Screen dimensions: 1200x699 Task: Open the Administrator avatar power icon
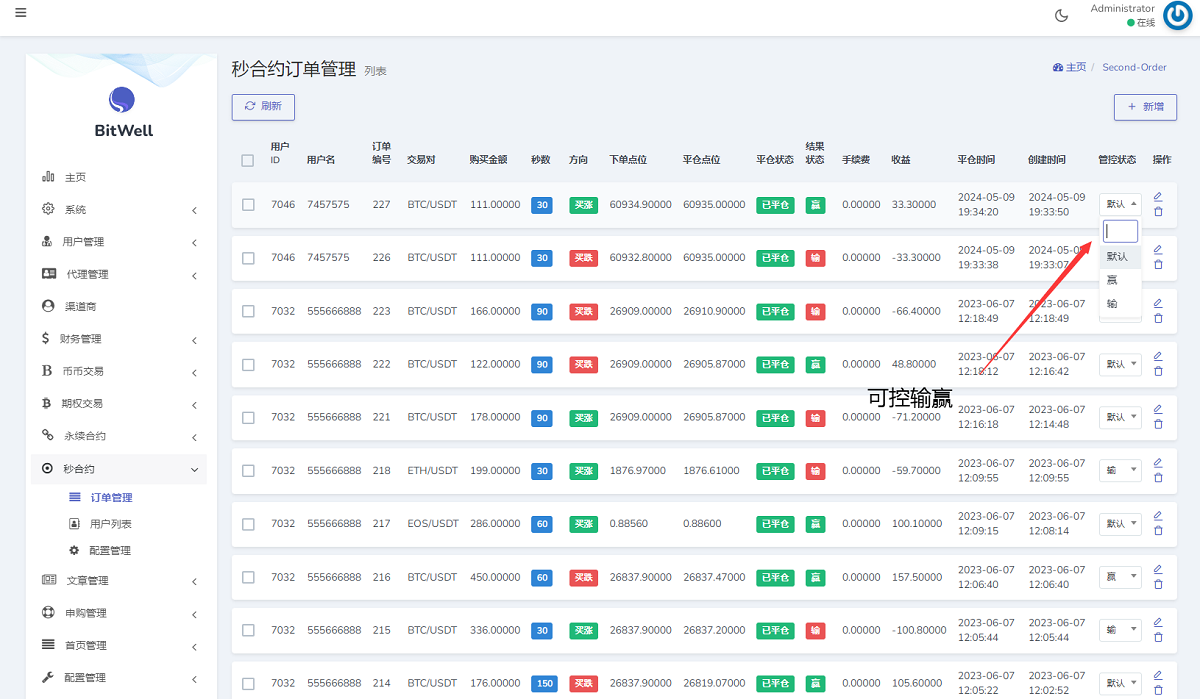pyautogui.click(x=1177, y=16)
